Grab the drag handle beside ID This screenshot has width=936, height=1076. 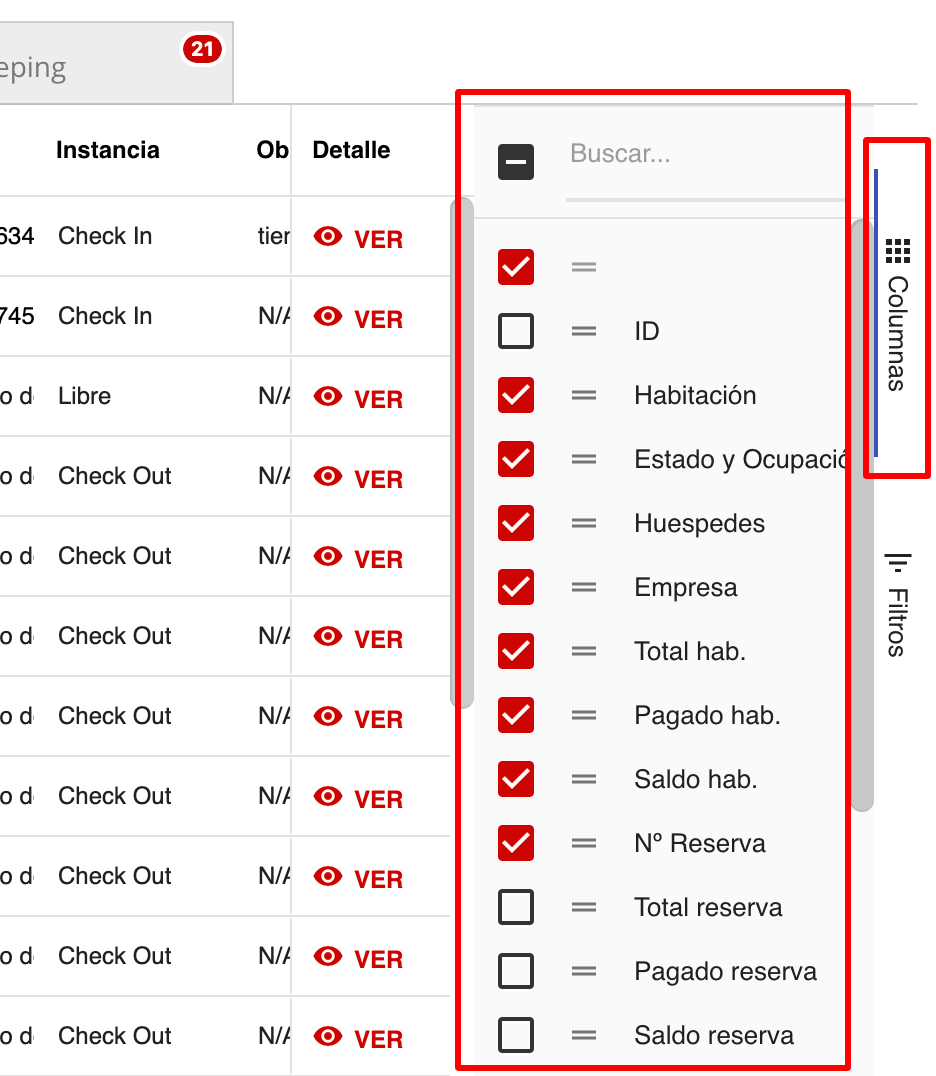point(584,331)
